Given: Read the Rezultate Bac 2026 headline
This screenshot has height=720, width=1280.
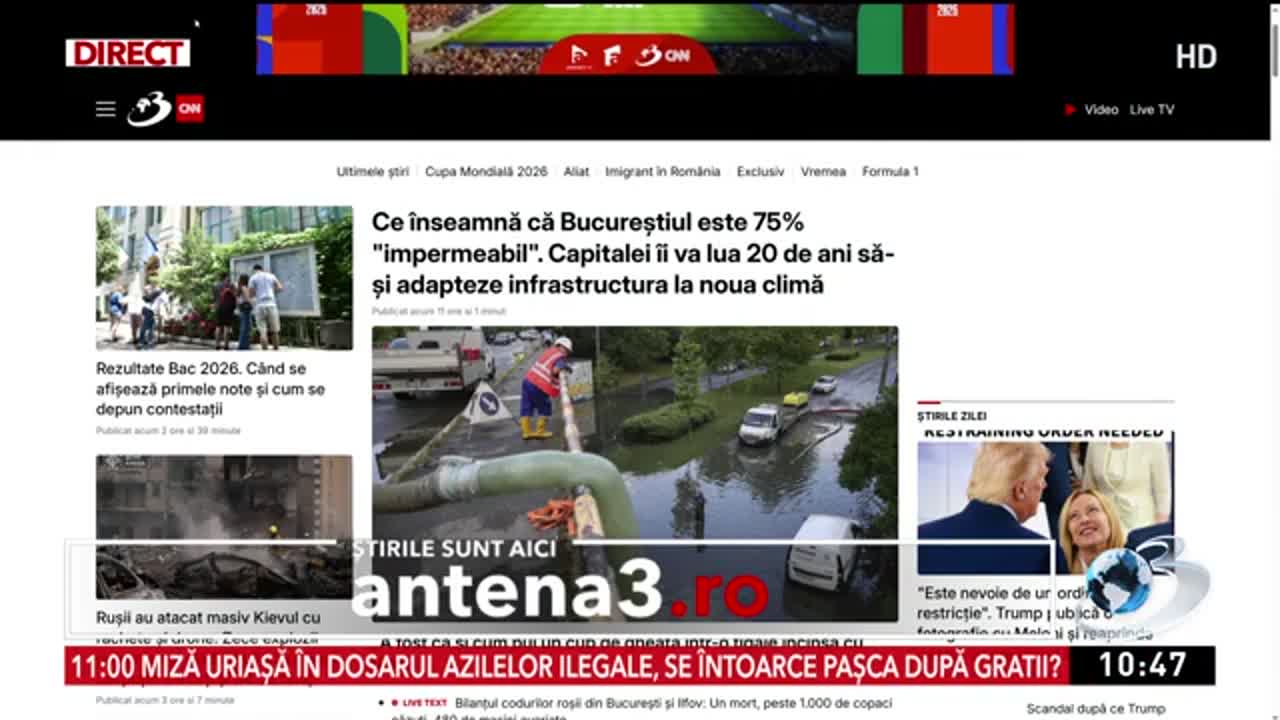Looking at the screenshot, I should coord(211,389).
